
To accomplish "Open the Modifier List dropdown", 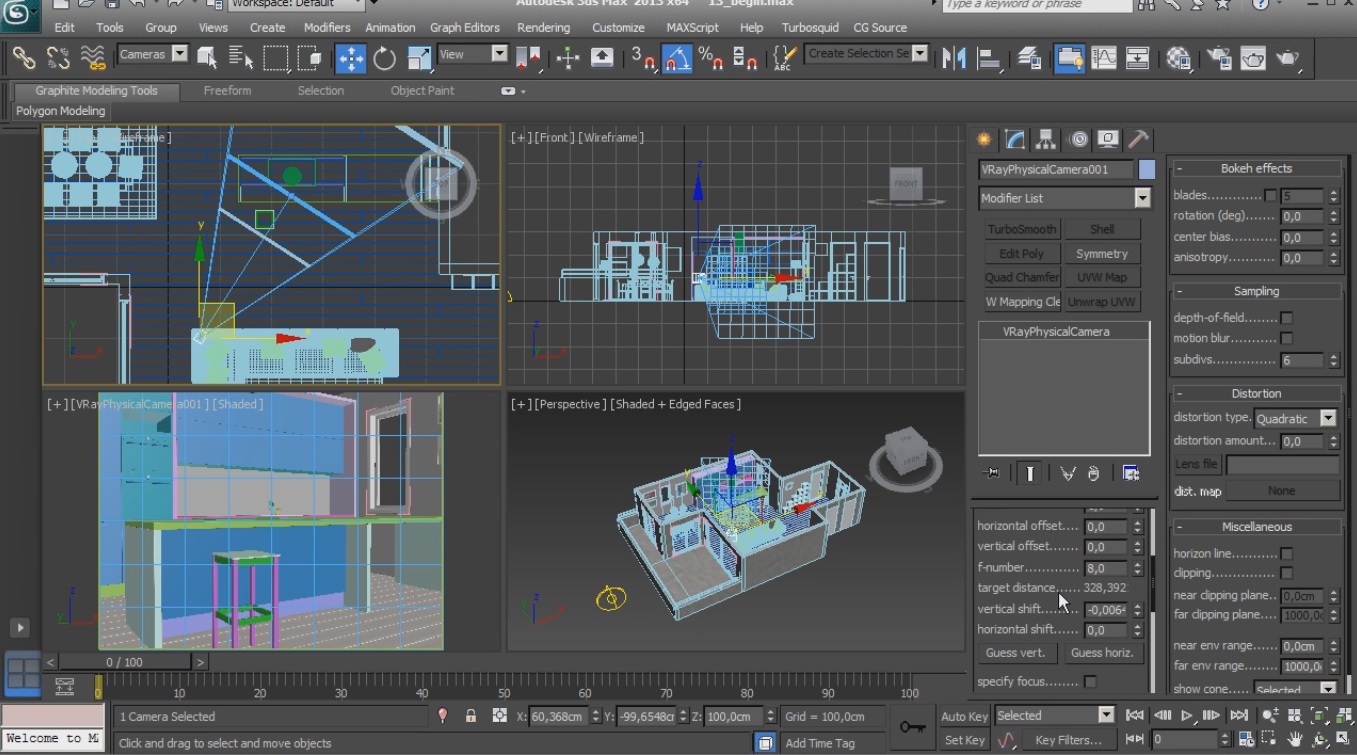I will click(1142, 199).
